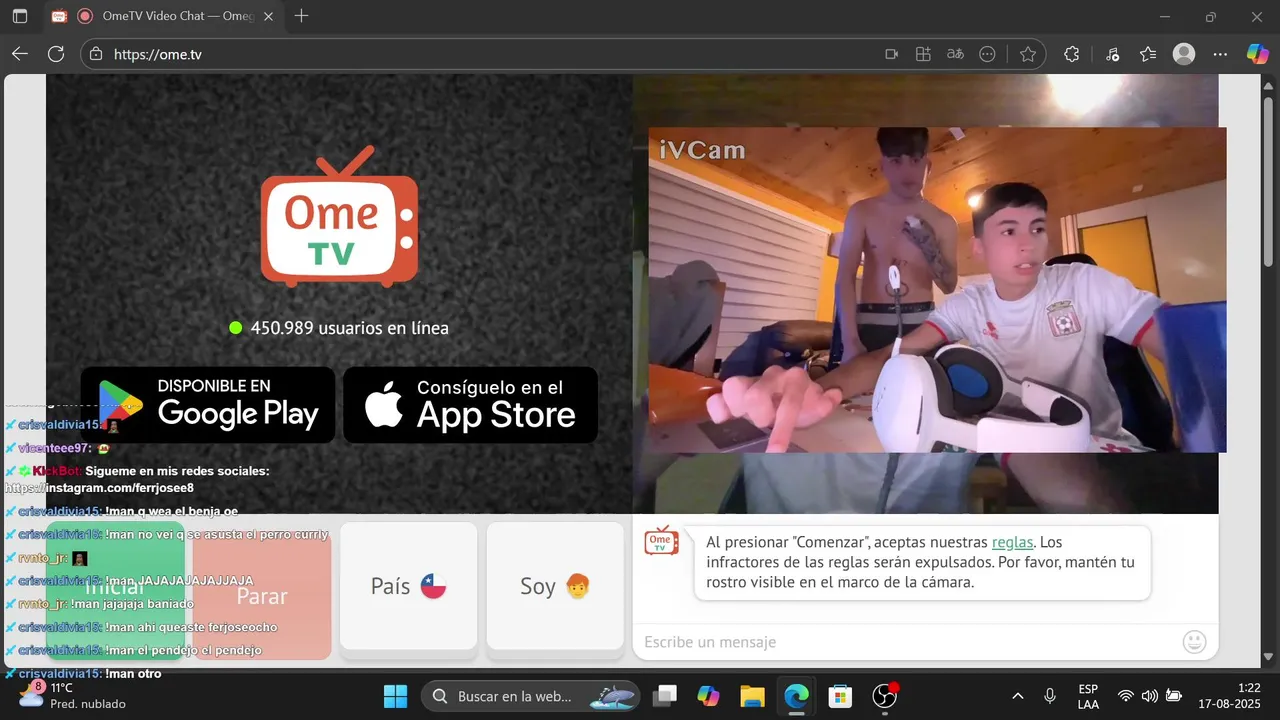Open Task View in the taskbar
The image size is (1280, 720).
[665, 696]
